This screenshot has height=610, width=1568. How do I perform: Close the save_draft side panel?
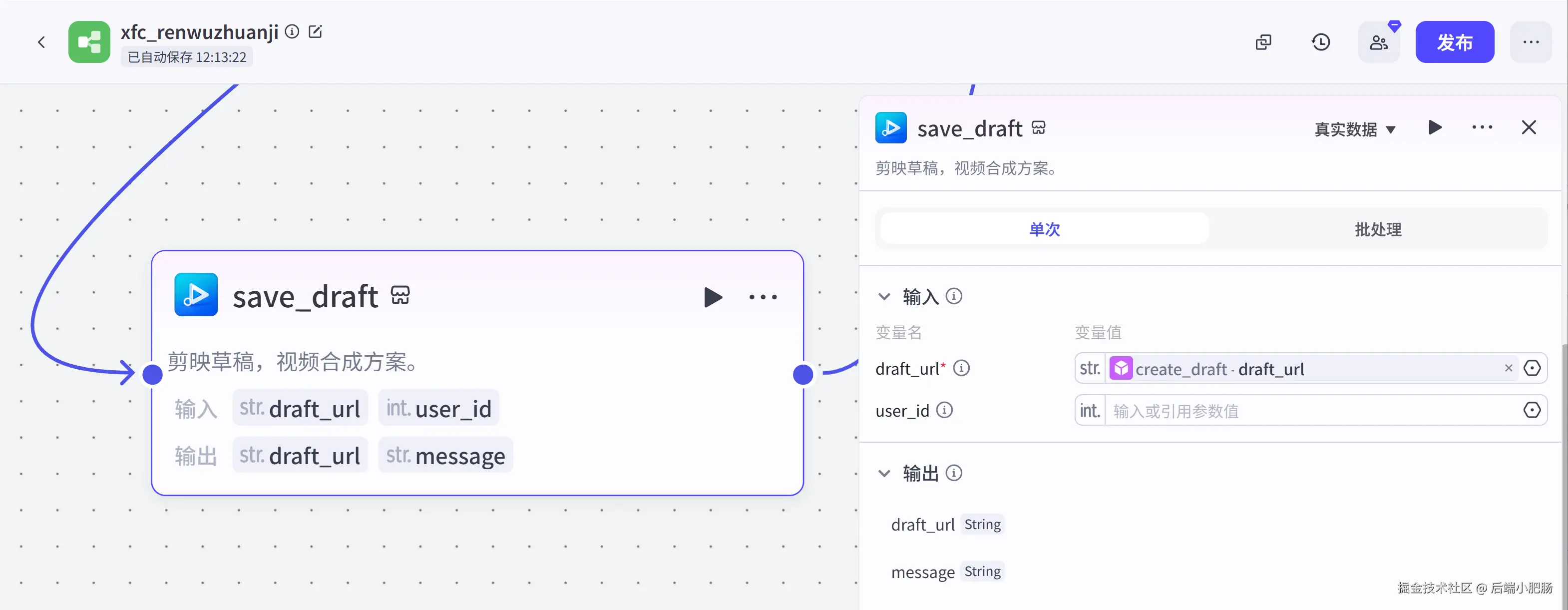[1529, 127]
